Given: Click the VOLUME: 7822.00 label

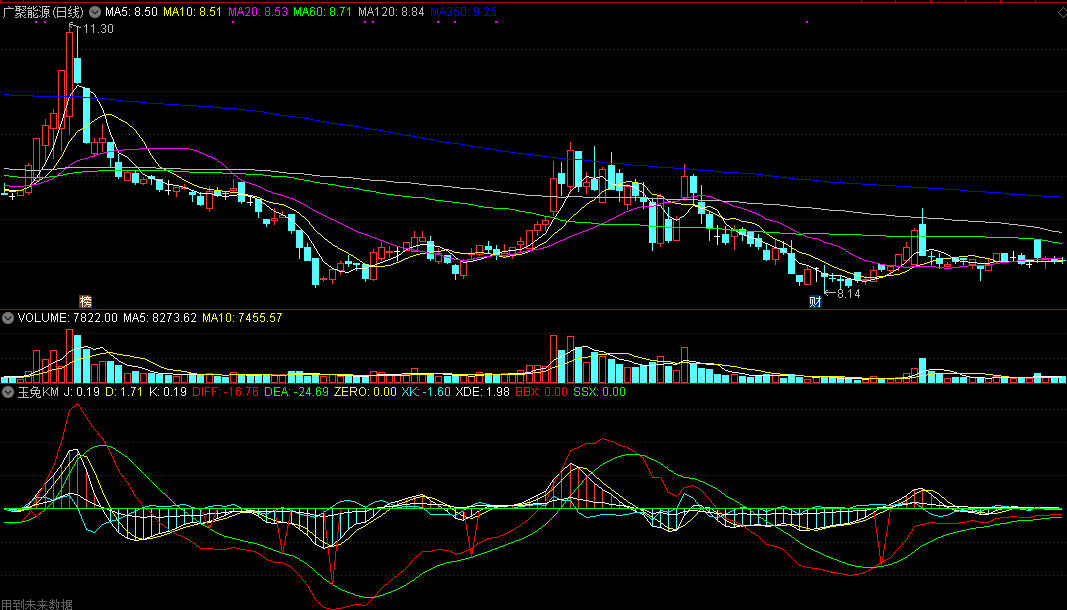Looking at the screenshot, I should 67,318.
